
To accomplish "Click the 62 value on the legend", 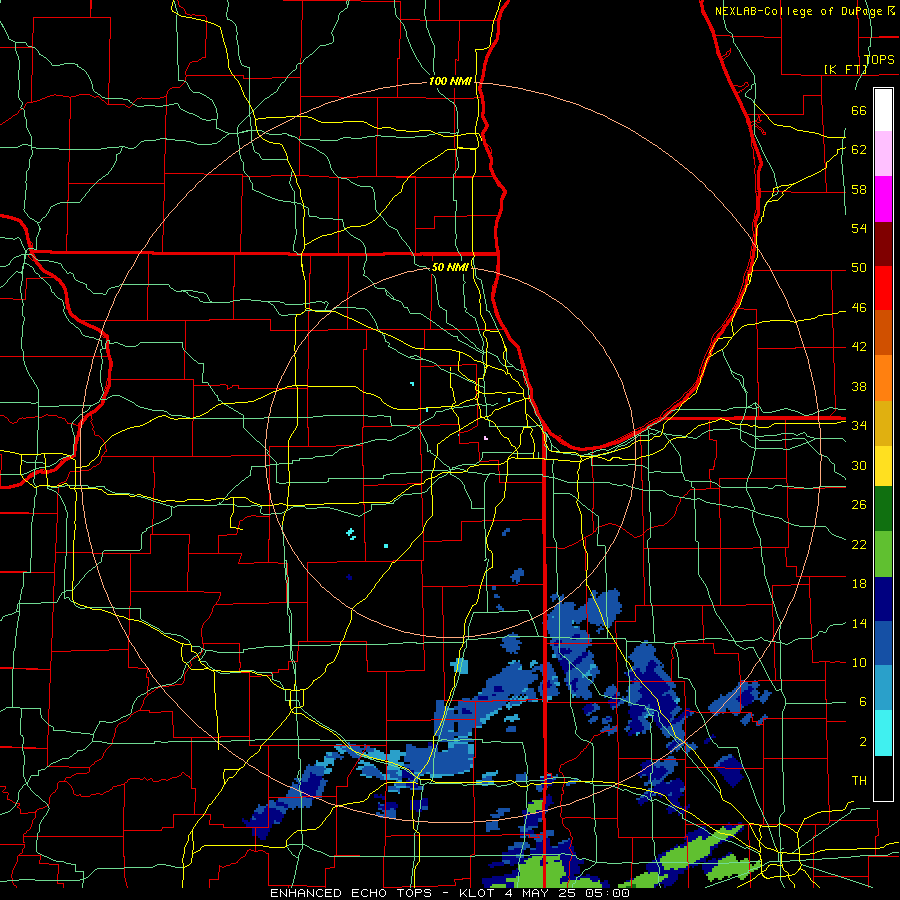I will coord(859,149).
